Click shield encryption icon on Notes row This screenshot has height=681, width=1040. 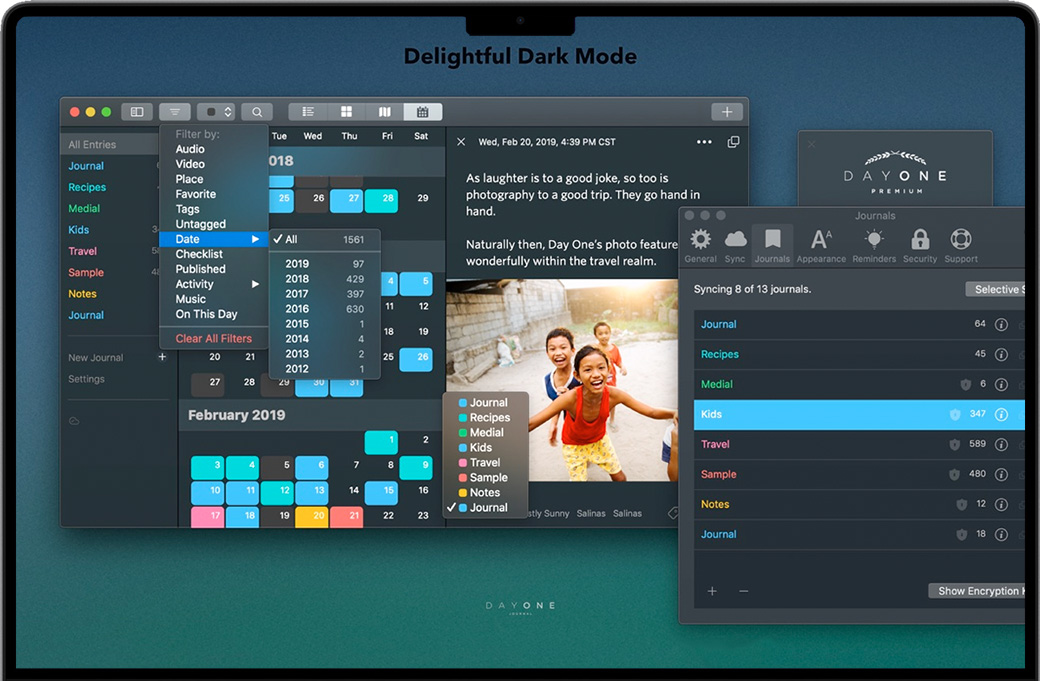tap(961, 505)
